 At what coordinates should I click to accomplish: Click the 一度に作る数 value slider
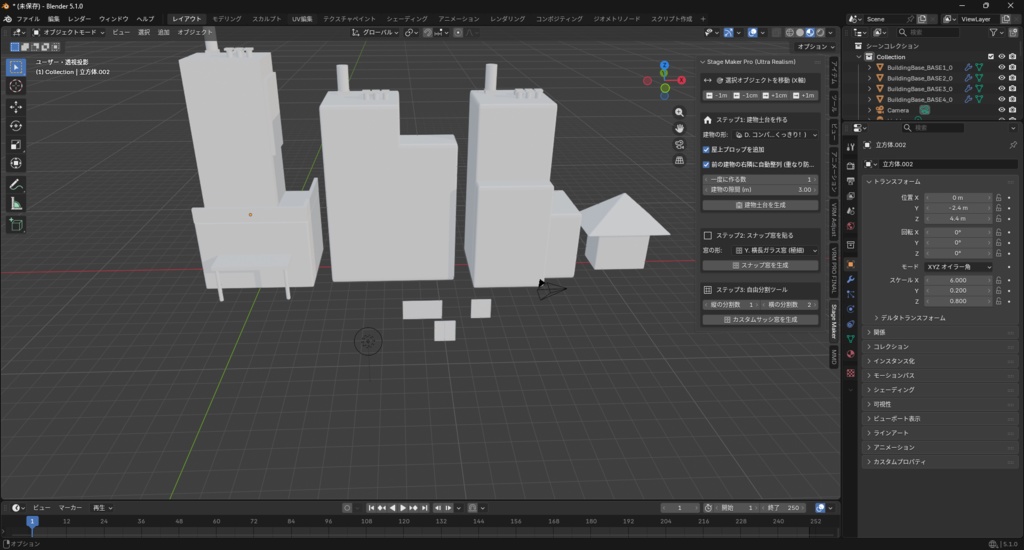click(760, 179)
